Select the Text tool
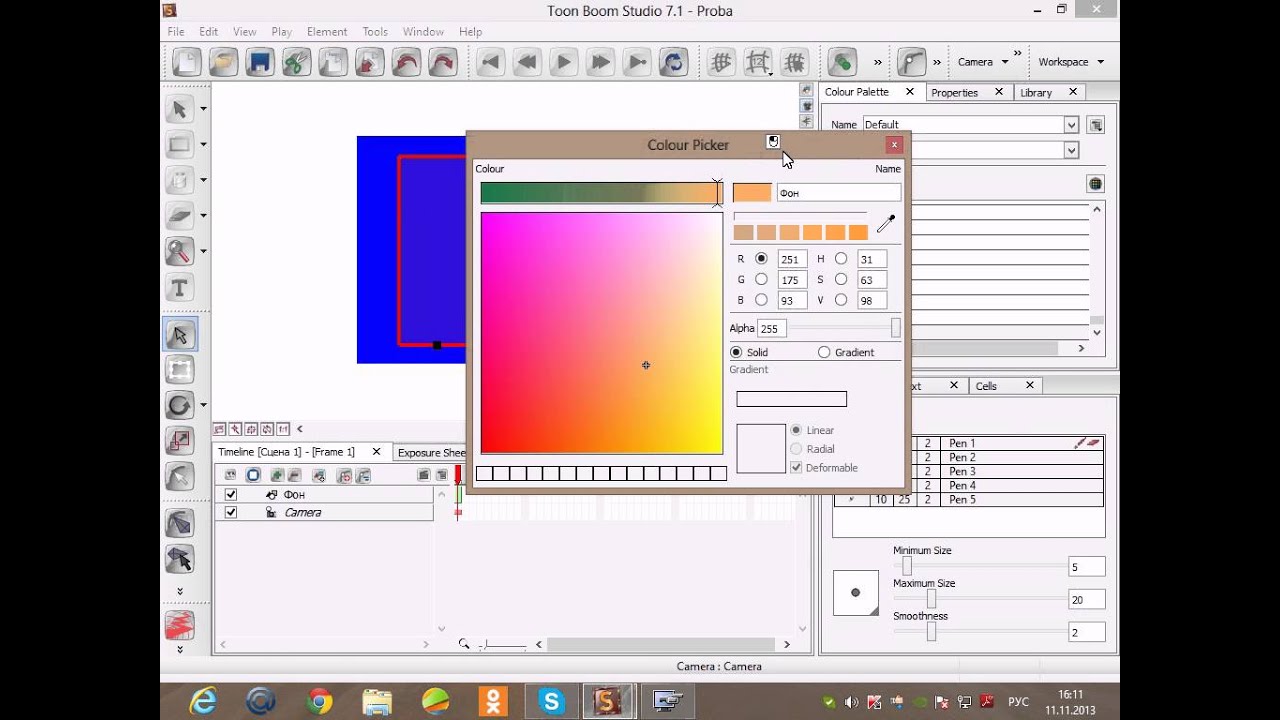The height and width of the screenshot is (720, 1280). pos(180,289)
